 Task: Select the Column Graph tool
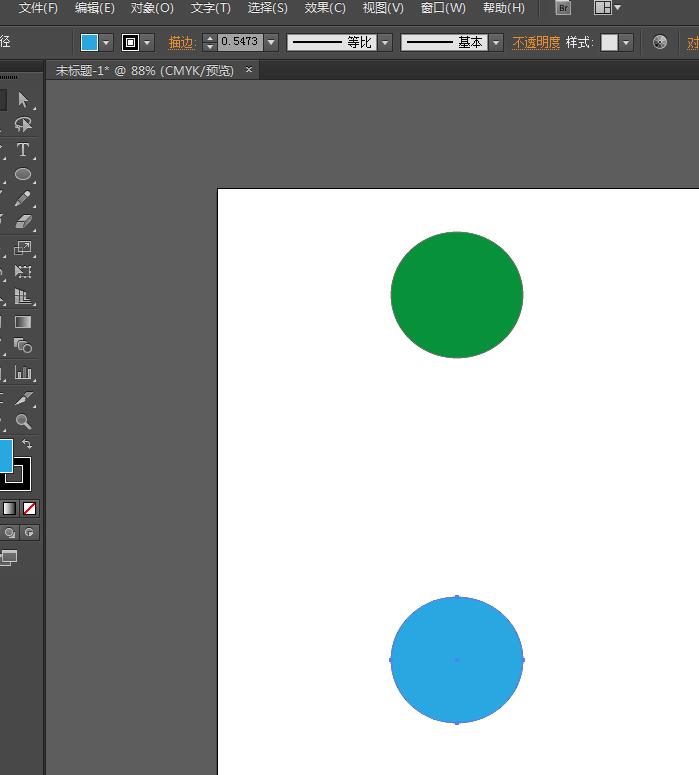[x=23, y=372]
